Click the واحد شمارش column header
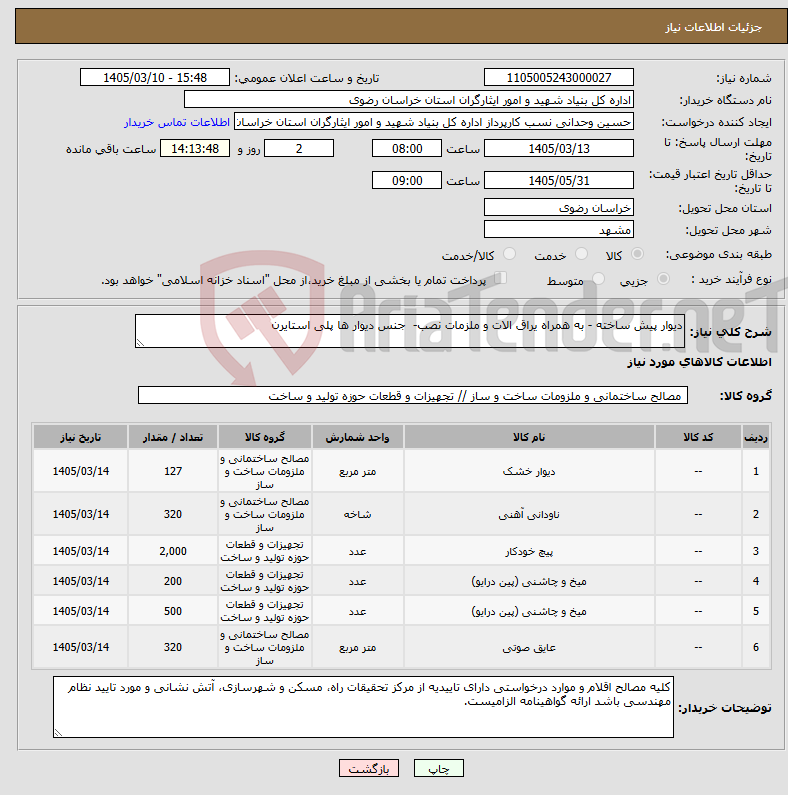788x795 pixels. 357,437
